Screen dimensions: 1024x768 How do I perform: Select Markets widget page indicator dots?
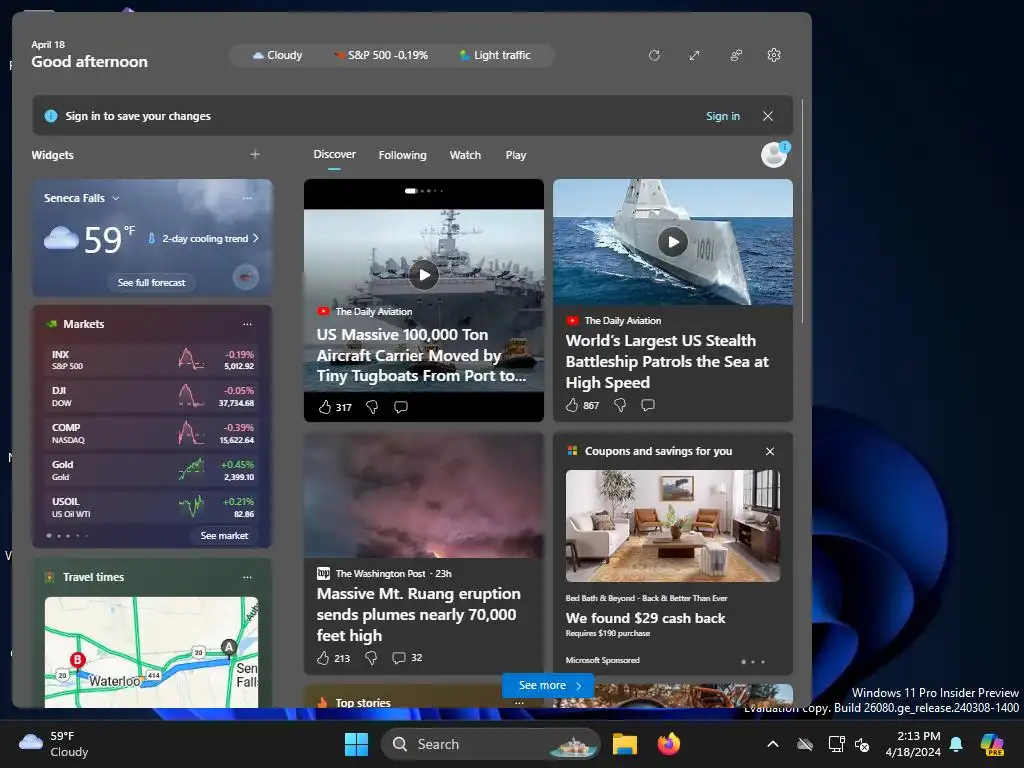coord(68,536)
